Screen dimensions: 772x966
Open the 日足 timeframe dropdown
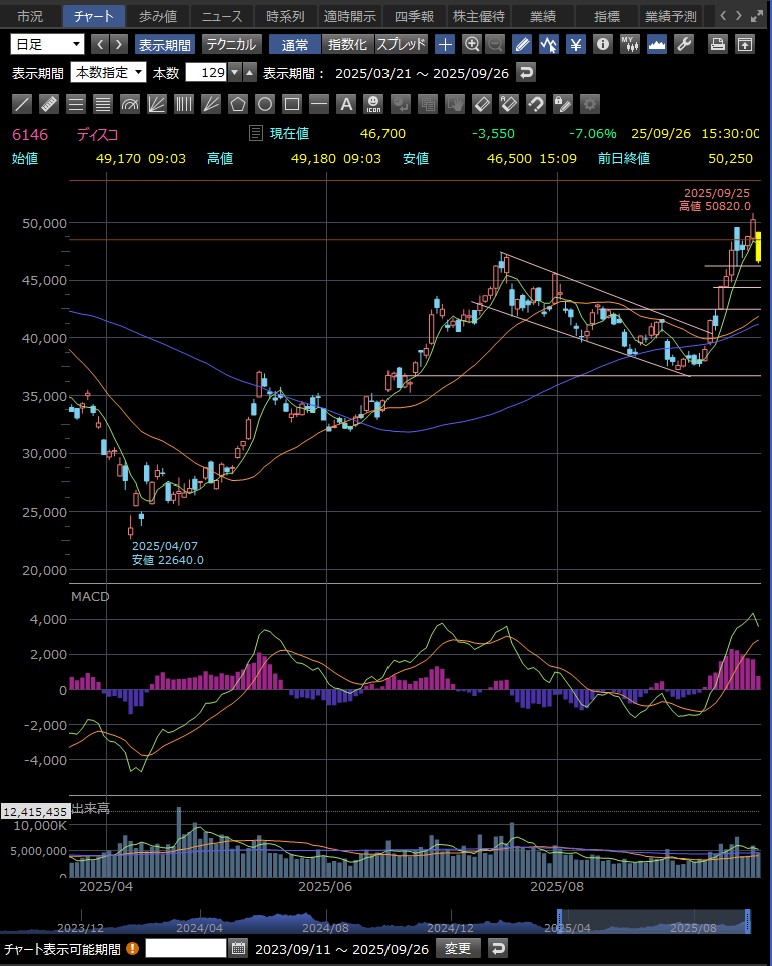point(48,44)
